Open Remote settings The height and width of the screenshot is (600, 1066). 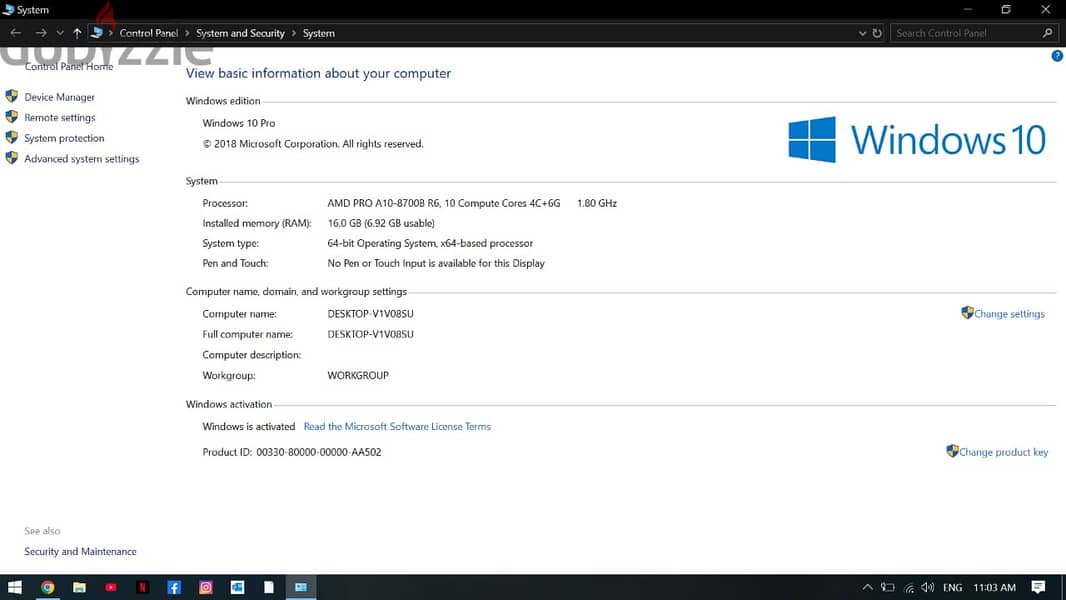[x=60, y=118]
